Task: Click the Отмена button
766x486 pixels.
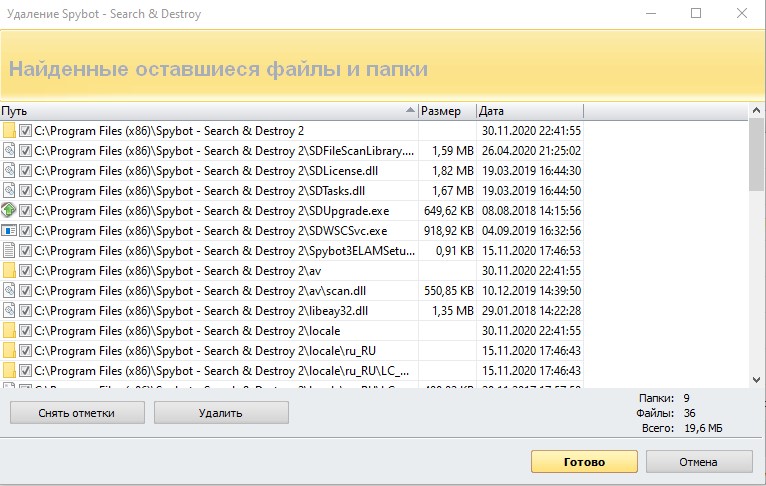Action: 699,462
